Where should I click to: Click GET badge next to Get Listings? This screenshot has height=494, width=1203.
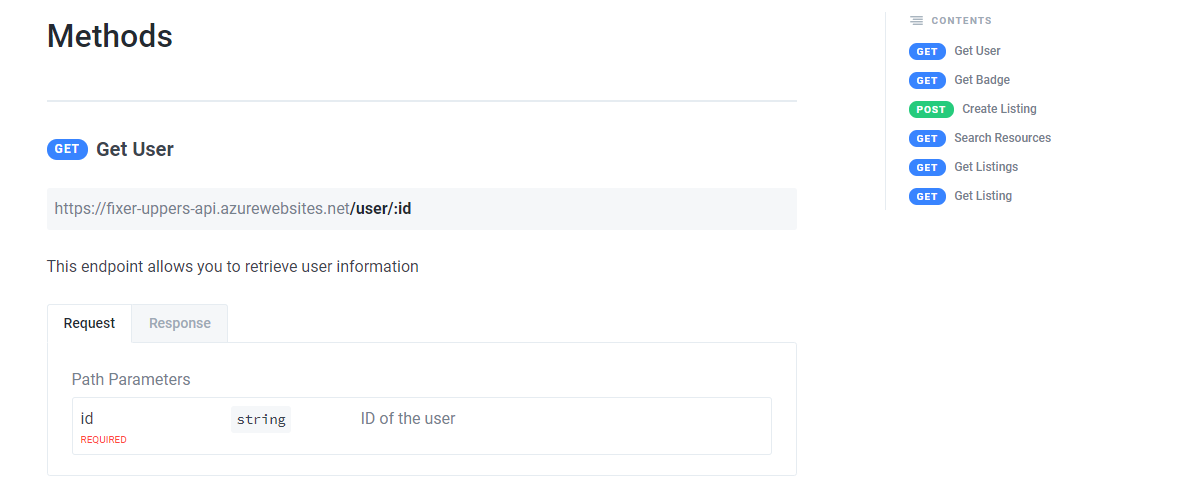tap(927, 167)
